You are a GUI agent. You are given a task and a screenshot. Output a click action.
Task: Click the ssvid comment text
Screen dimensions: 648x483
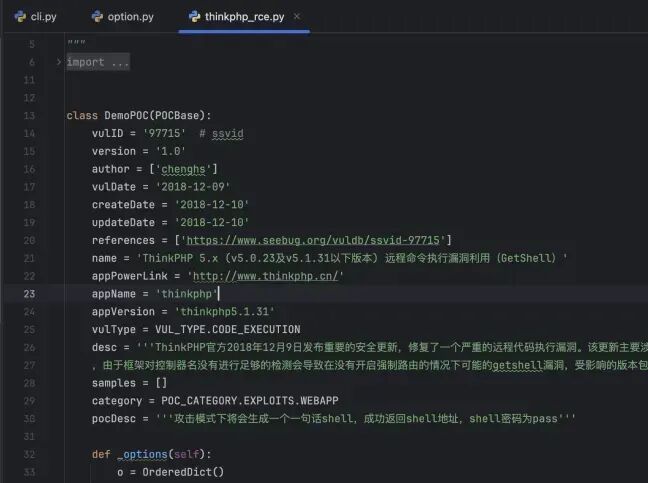tap(227, 133)
